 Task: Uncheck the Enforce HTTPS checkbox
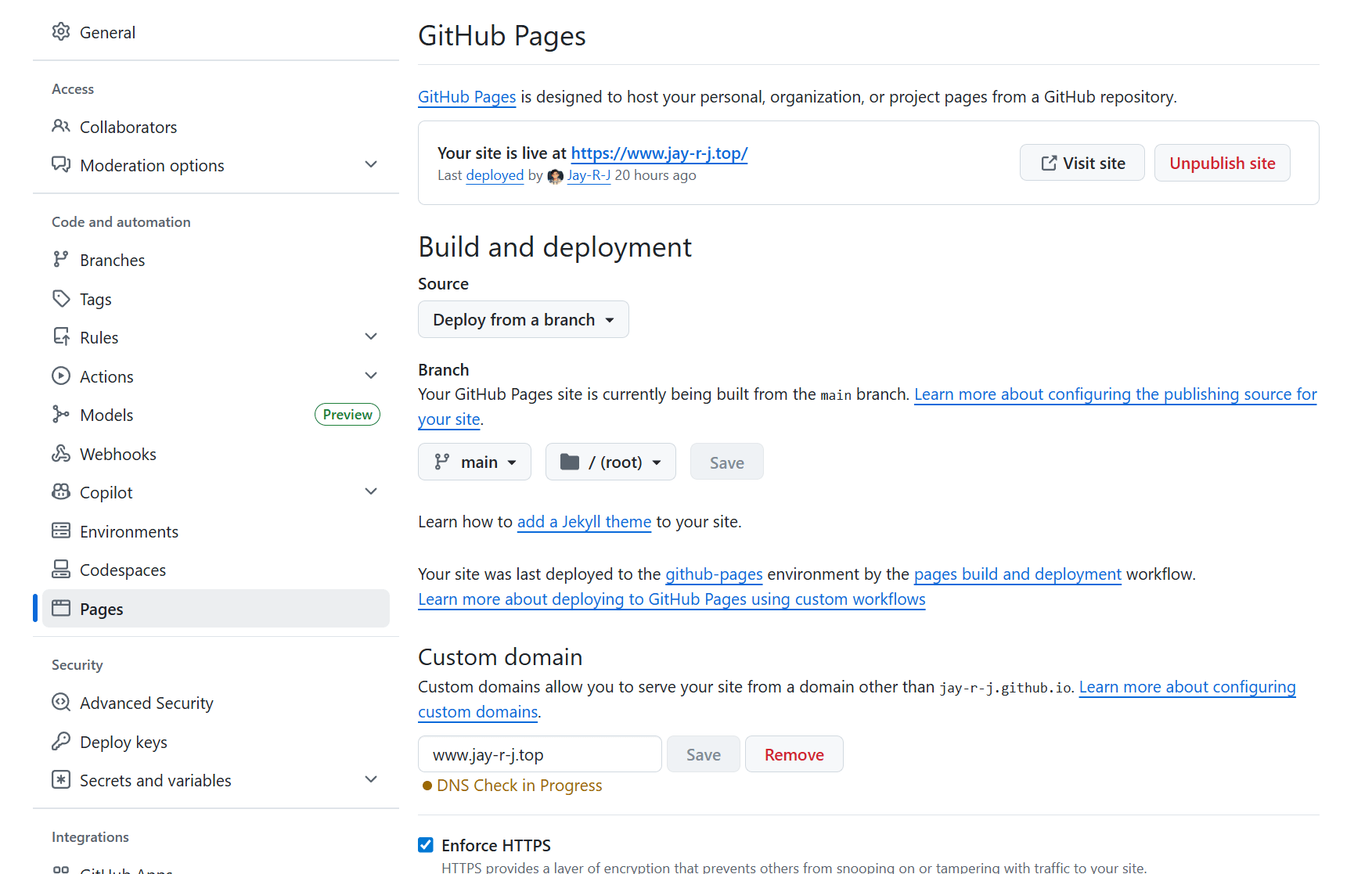click(x=426, y=845)
